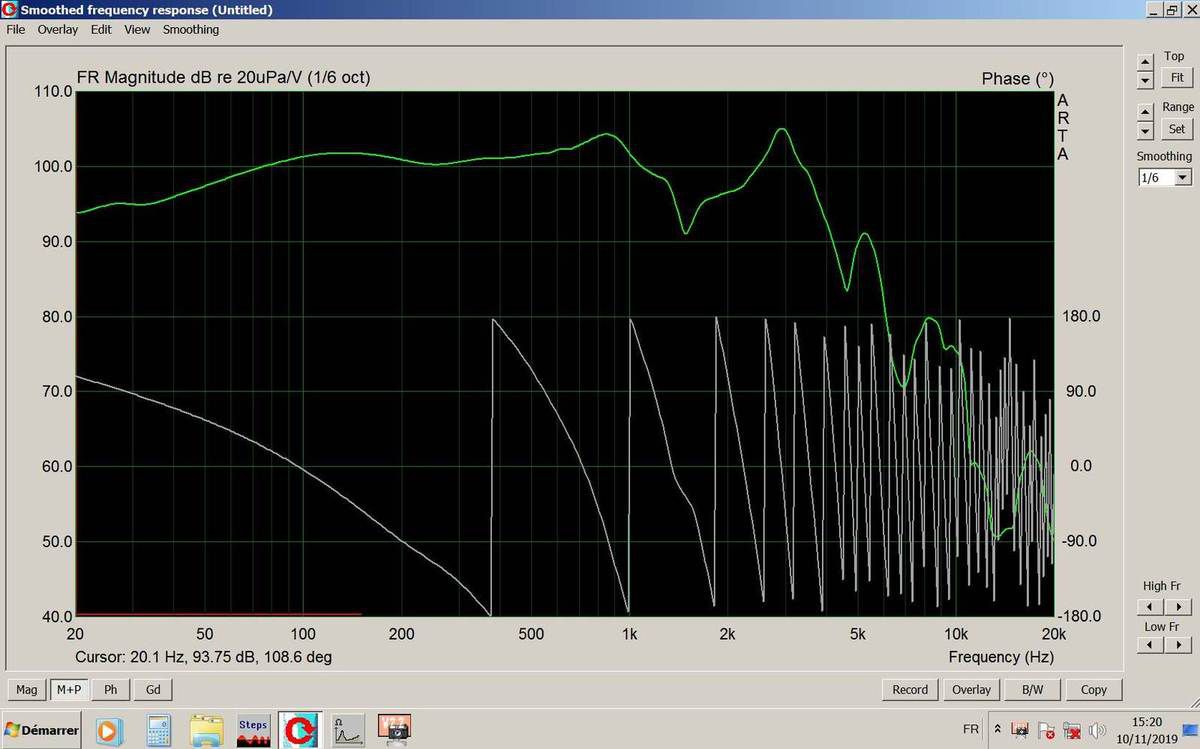Viewport: 1200px width, 749px height.
Task: Expand the Smoothing 1/6 dropdown
Action: click(1183, 177)
